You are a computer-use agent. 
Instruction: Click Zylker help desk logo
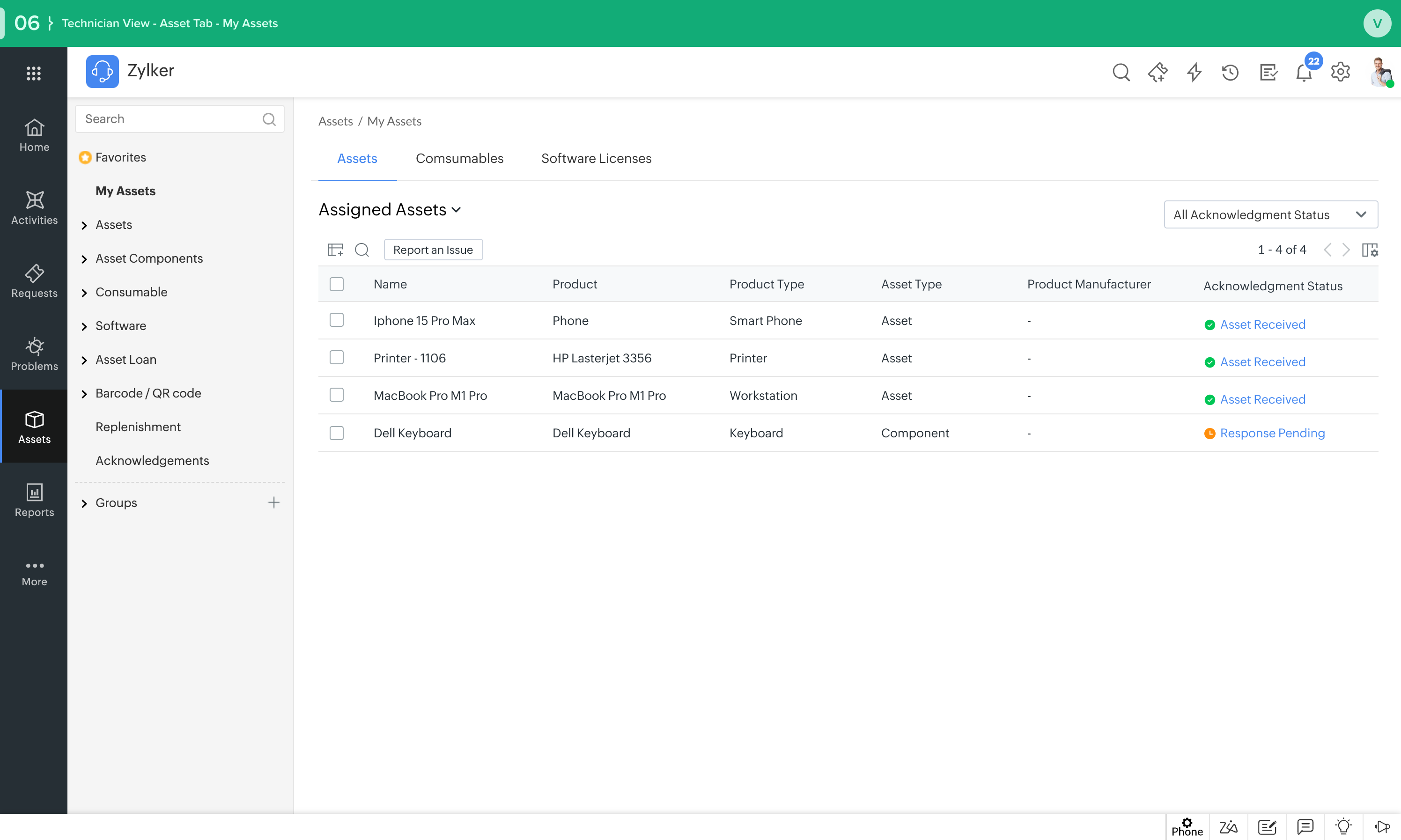pyautogui.click(x=103, y=71)
